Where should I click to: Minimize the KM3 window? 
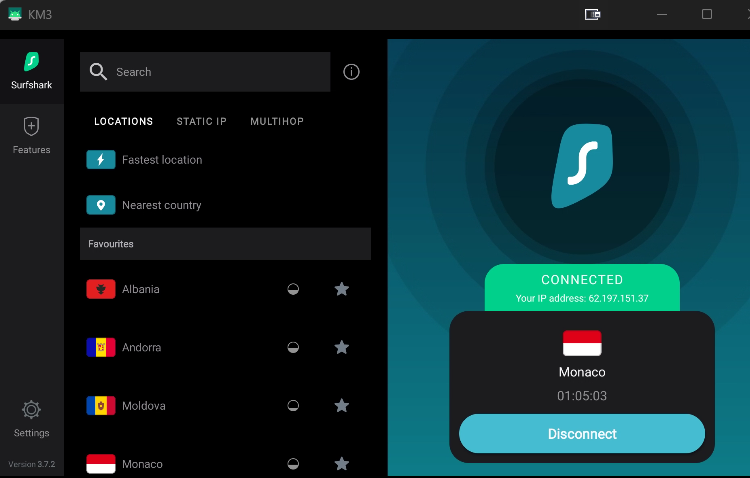(662, 14)
